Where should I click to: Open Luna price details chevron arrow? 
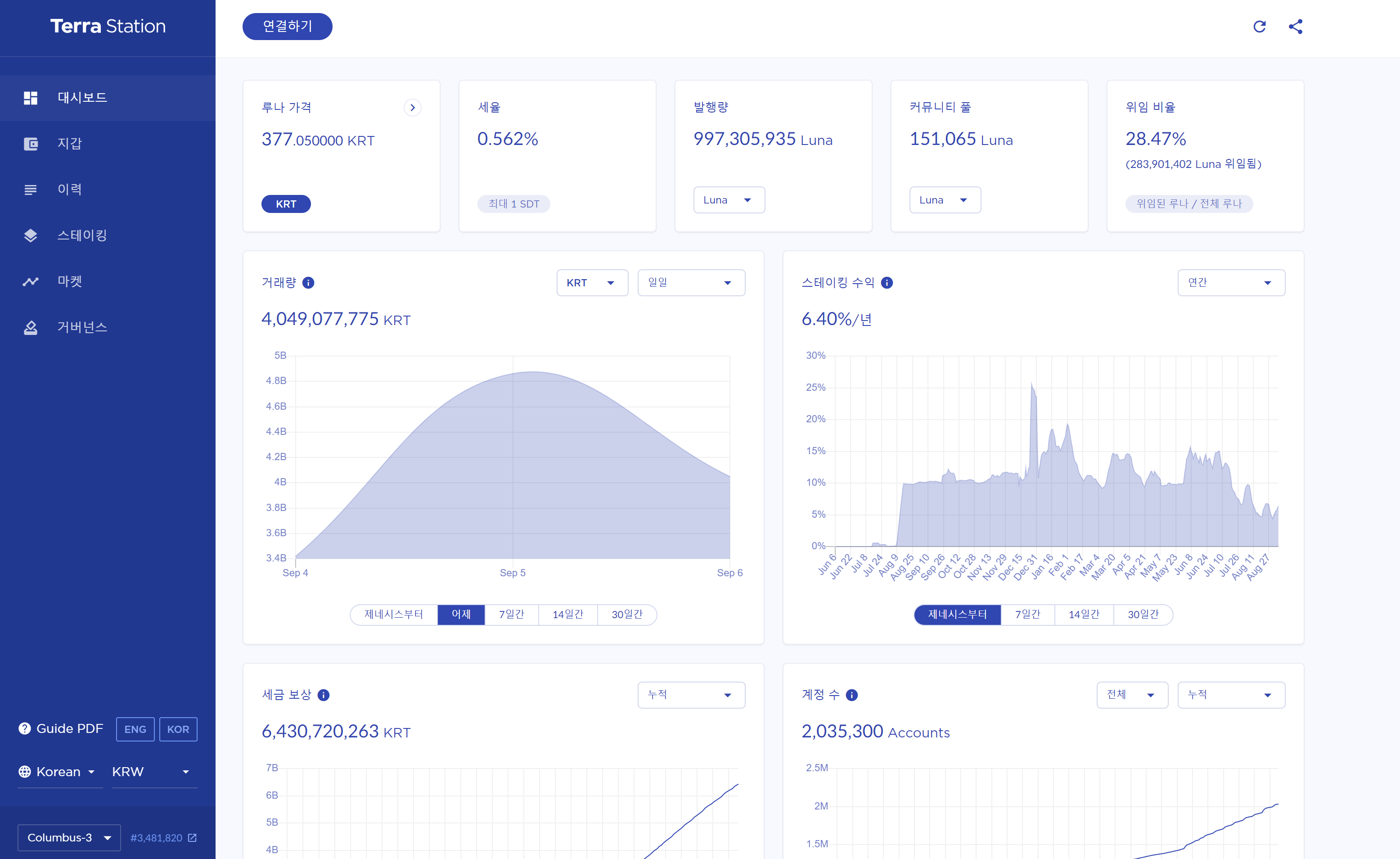(x=413, y=108)
